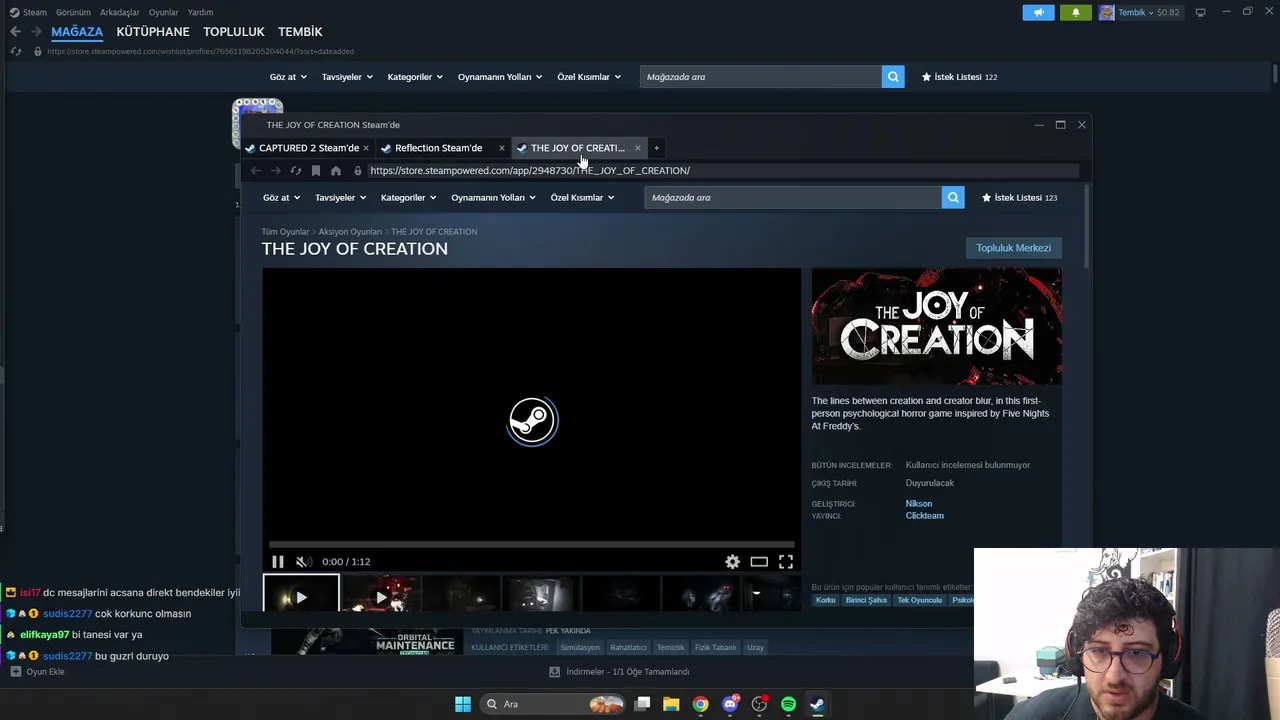
Task: Click the blue announcements megaphone button
Action: (x=1038, y=12)
